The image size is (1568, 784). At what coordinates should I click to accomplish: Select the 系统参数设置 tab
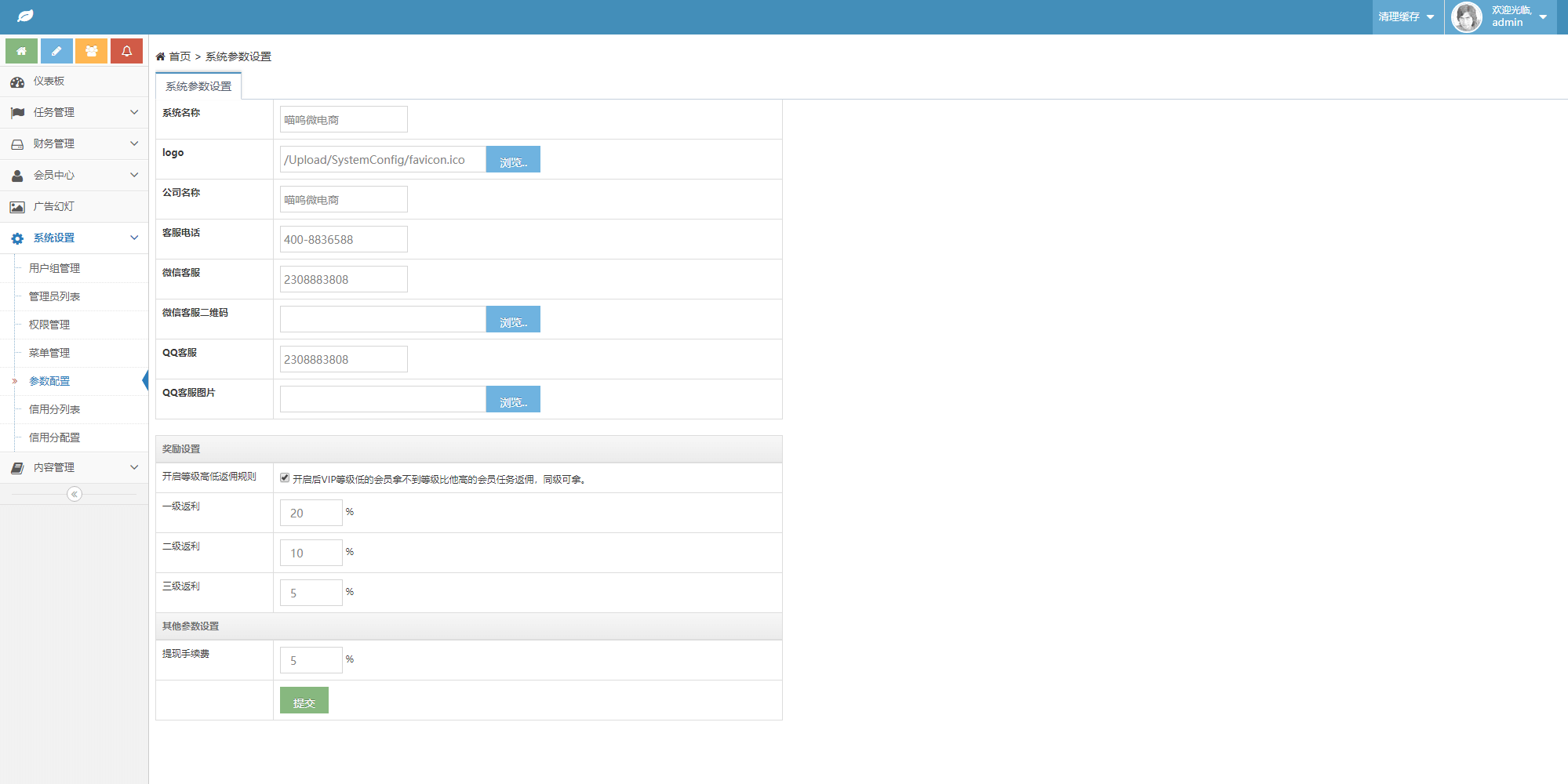coord(198,86)
